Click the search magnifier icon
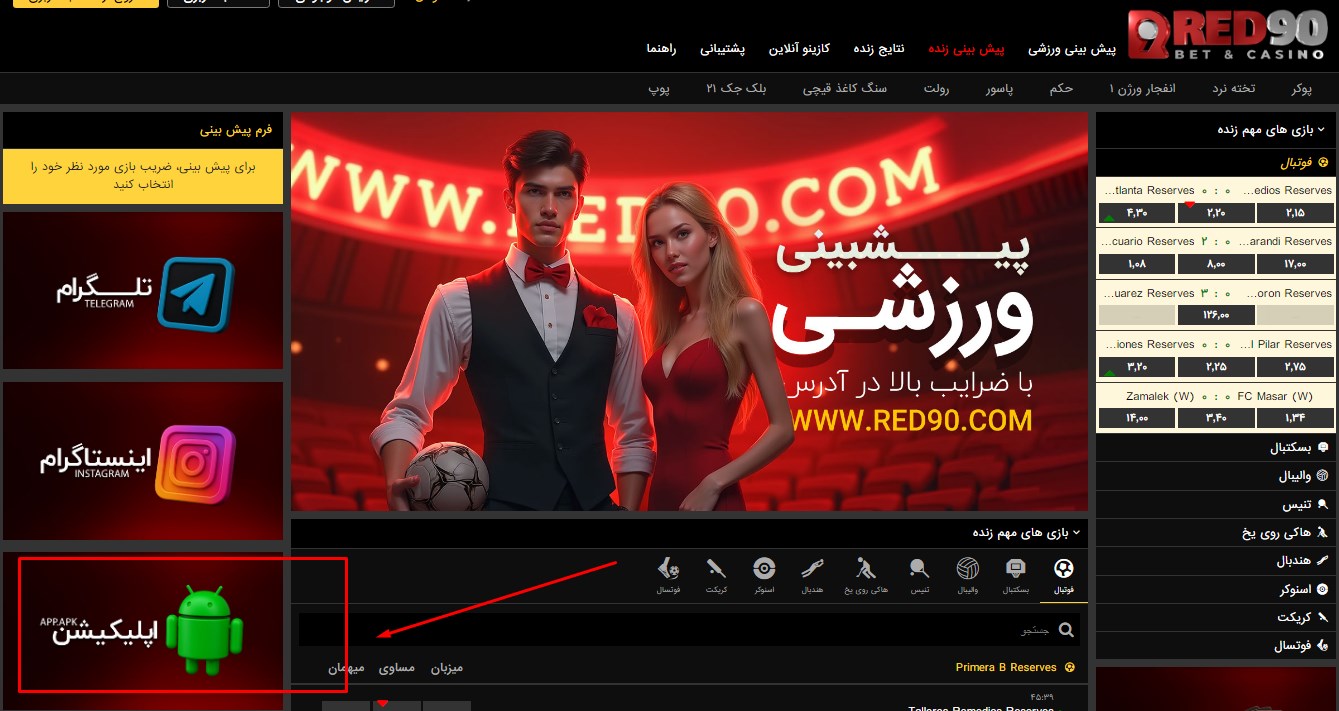The height and width of the screenshot is (711, 1339). pyautogui.click(x=1066, y=630)
